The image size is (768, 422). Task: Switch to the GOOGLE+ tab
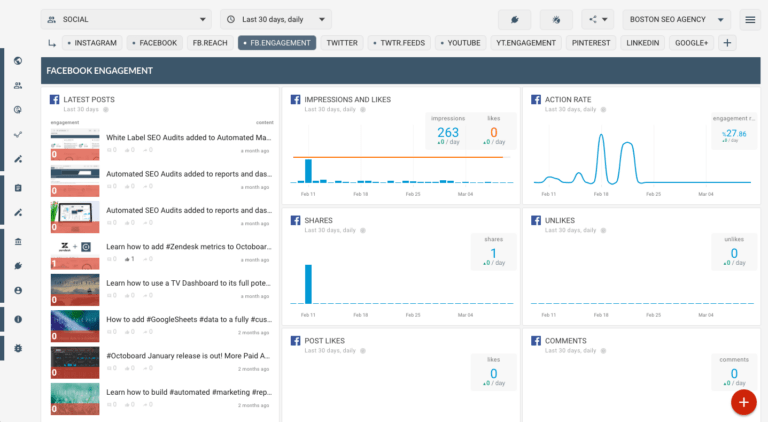pyautogui.click(x=692, y=43)
